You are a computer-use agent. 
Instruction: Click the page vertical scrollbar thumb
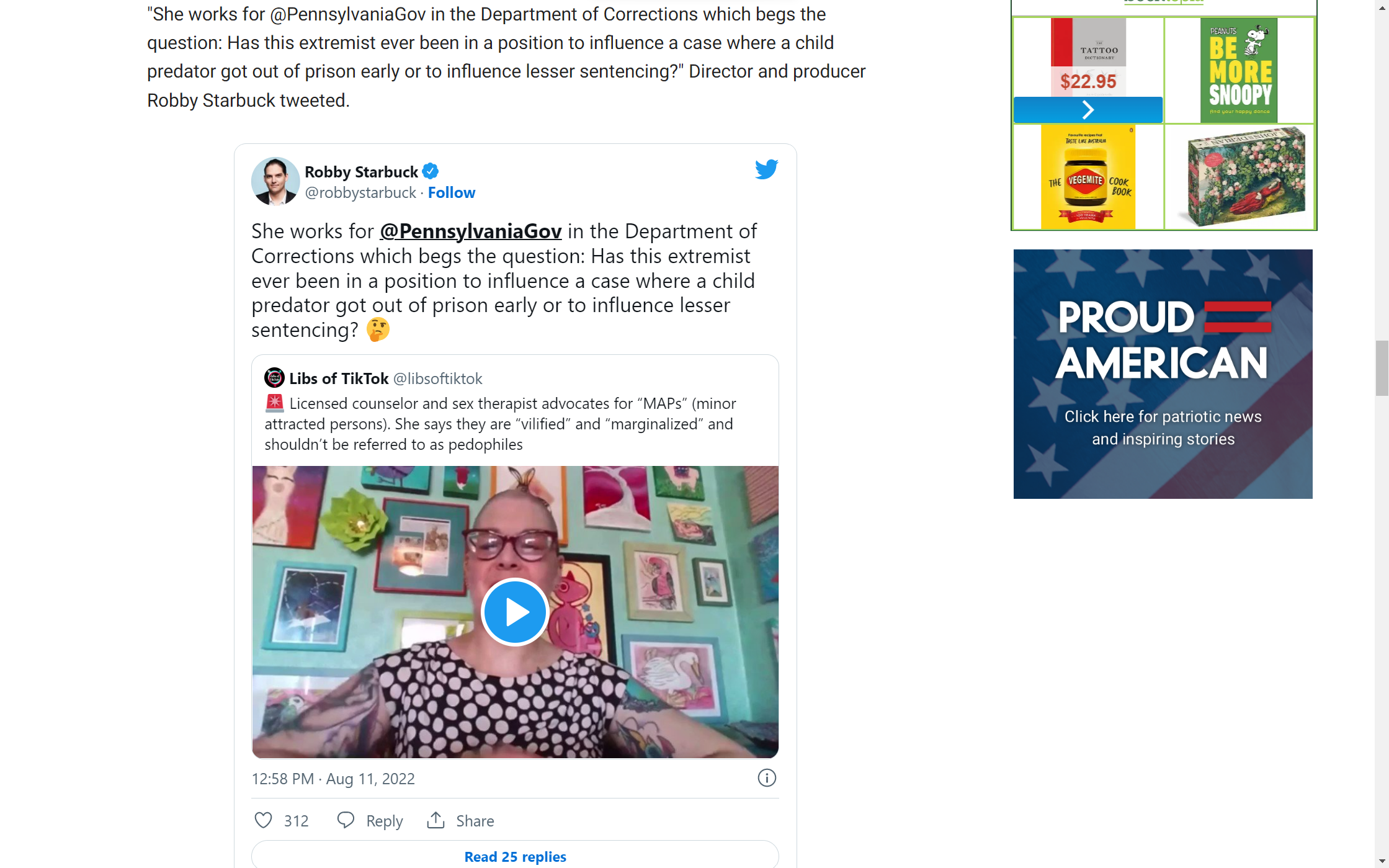coord(1382,368)
